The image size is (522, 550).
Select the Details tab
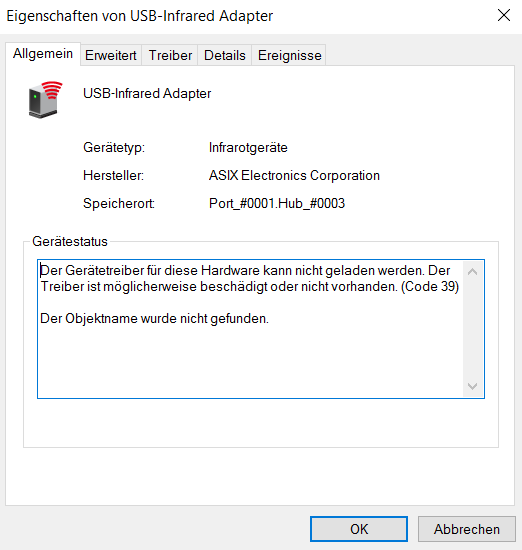coord(225,55)
